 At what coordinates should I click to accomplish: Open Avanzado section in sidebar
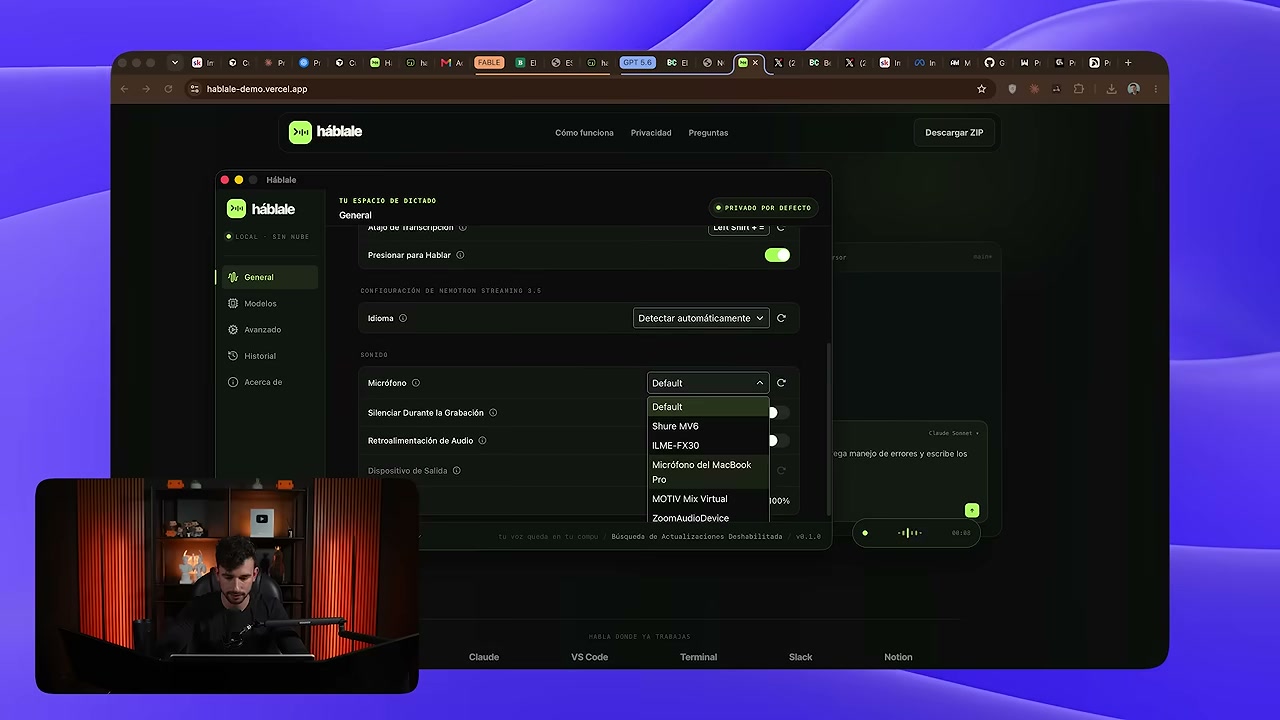pyautogui.click(x=270, y=329)
